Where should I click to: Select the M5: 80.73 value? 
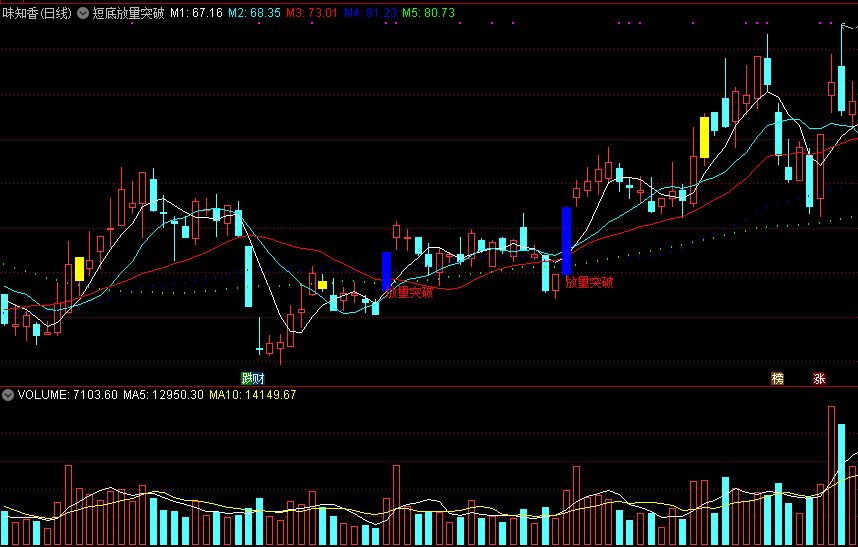pyautogui.click(x=428, y=13)
